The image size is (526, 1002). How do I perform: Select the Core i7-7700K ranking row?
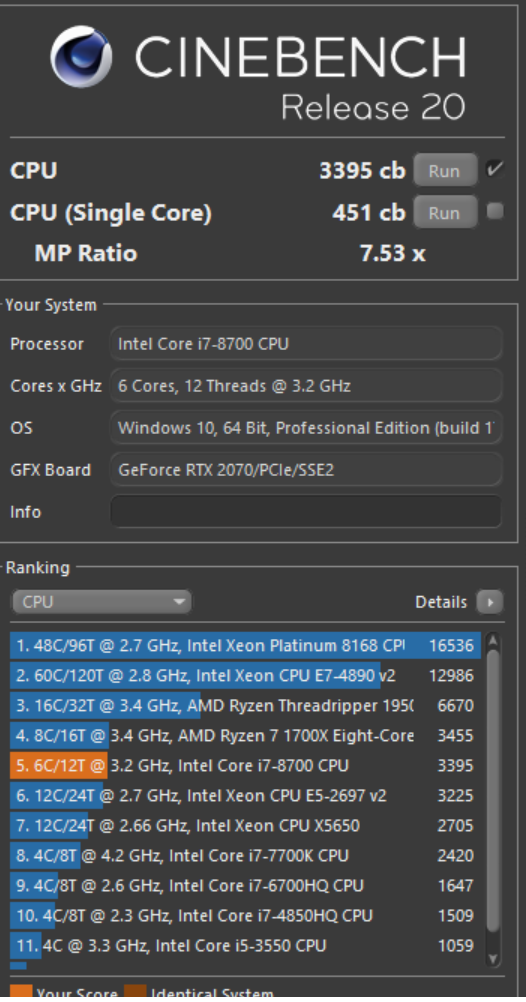click(x=245, y=856)
